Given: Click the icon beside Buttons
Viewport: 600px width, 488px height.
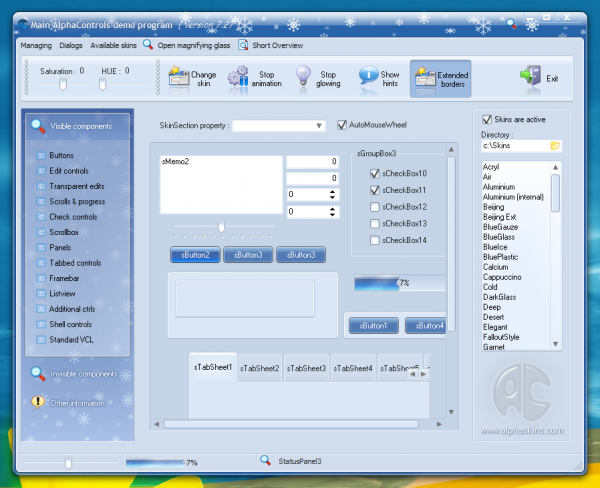Looking at the screenshot, I should coord(41,155).
